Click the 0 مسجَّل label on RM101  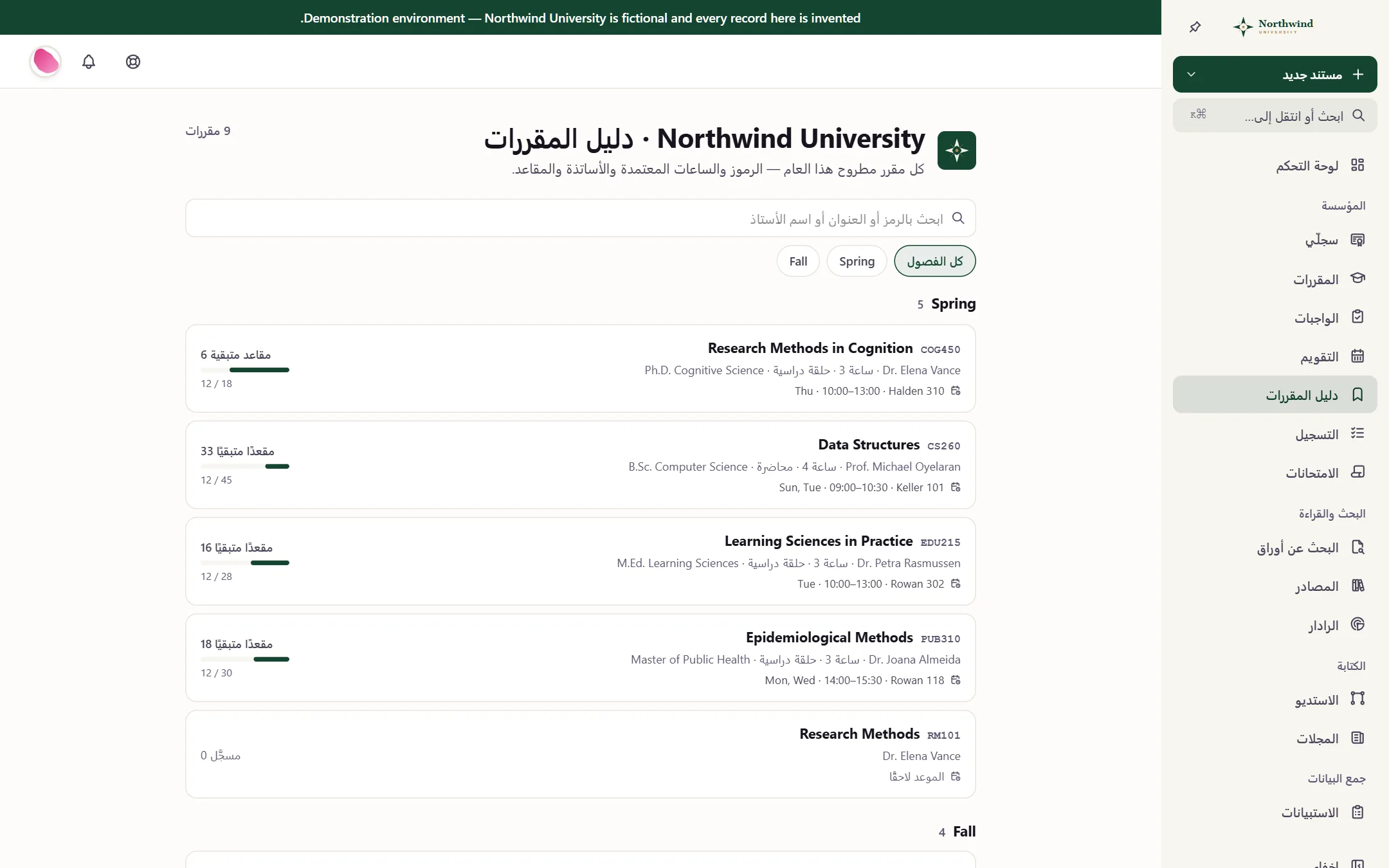click(x=220, y=755)
